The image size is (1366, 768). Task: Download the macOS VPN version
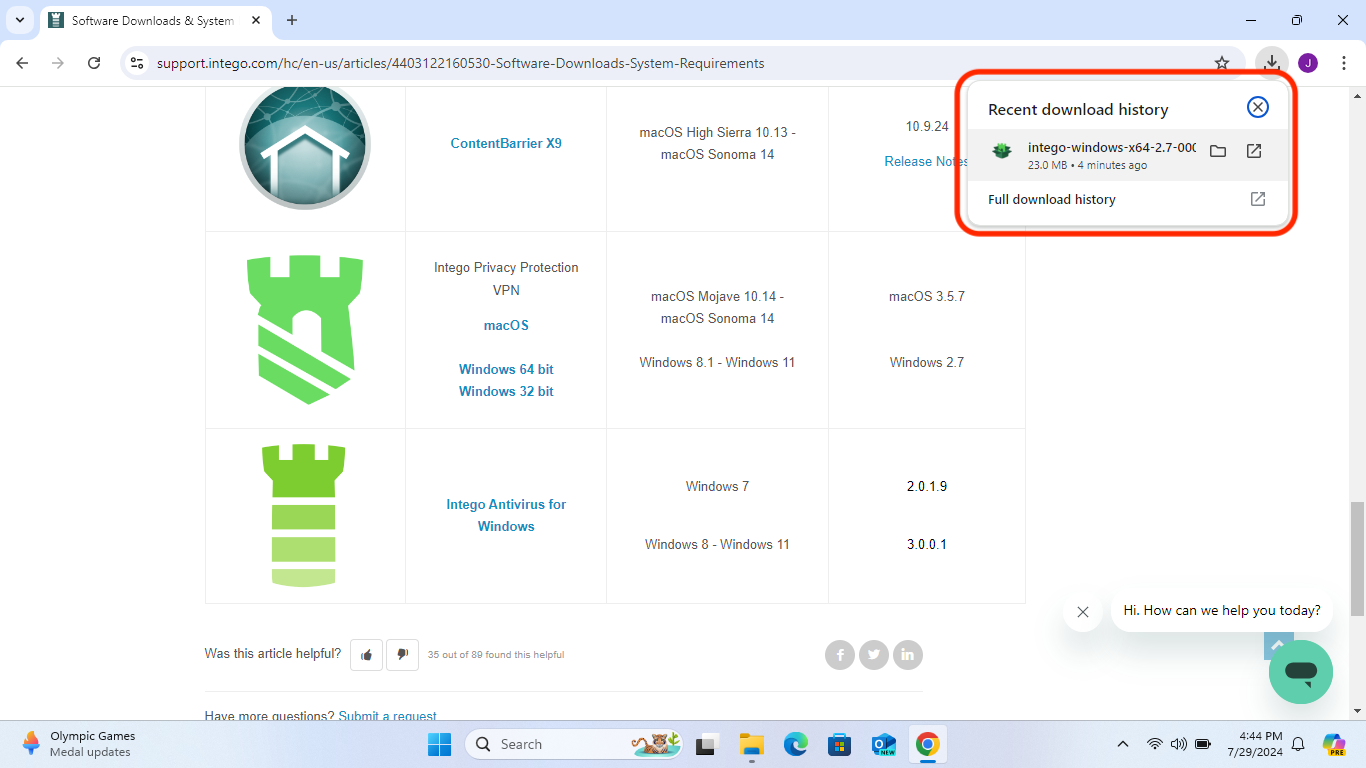coord(506,325)
